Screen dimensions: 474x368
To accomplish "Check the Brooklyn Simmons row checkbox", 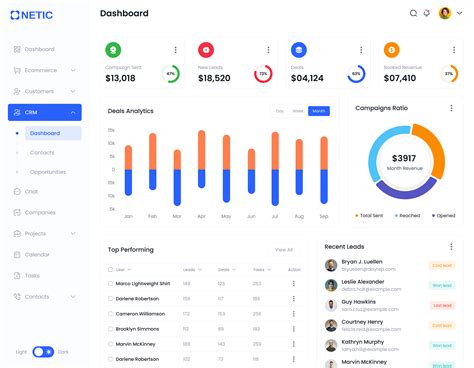I will pyautogui.click(x=110, y=329).
